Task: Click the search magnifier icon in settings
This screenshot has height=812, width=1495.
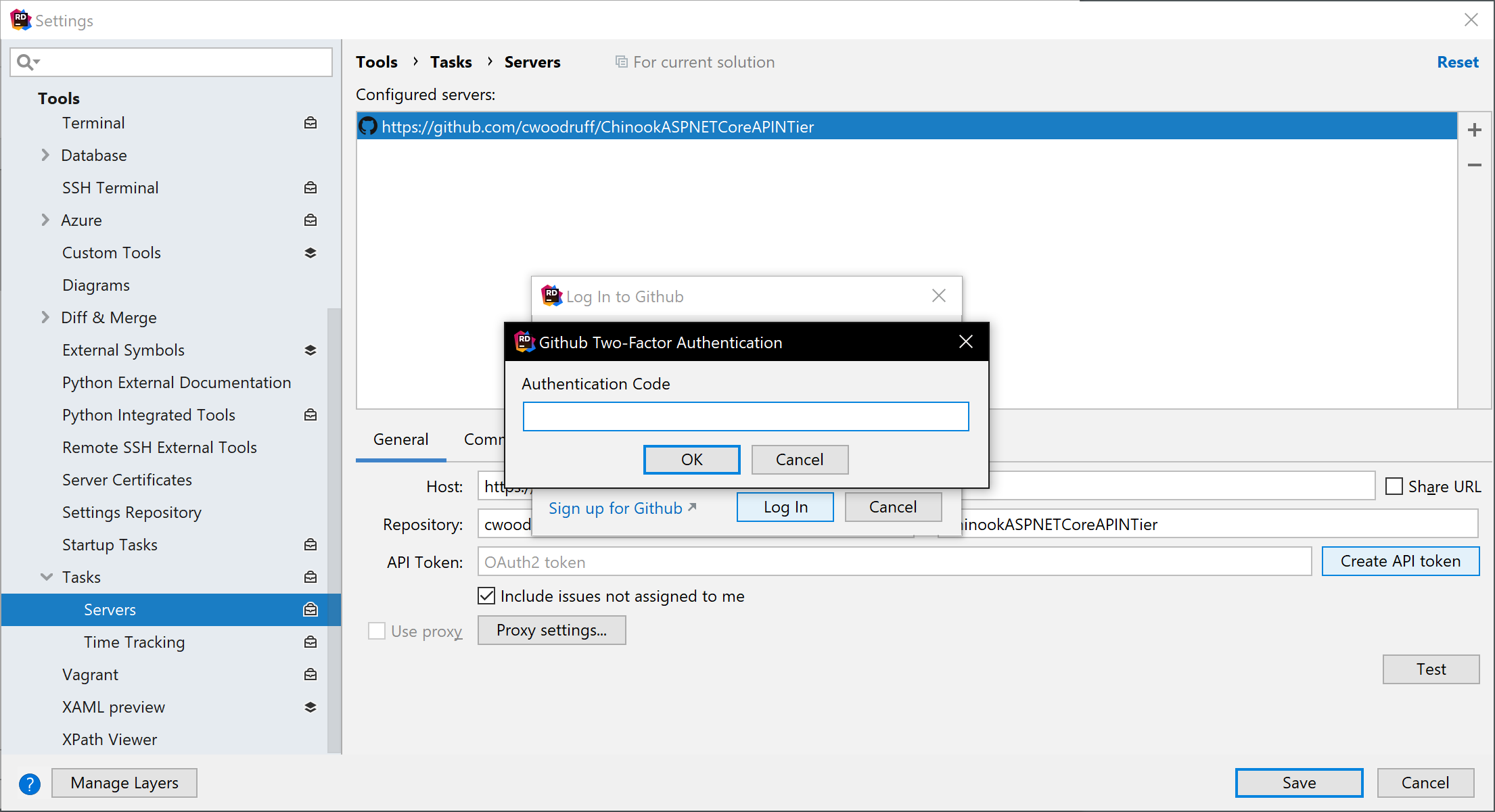Action: 24,62
